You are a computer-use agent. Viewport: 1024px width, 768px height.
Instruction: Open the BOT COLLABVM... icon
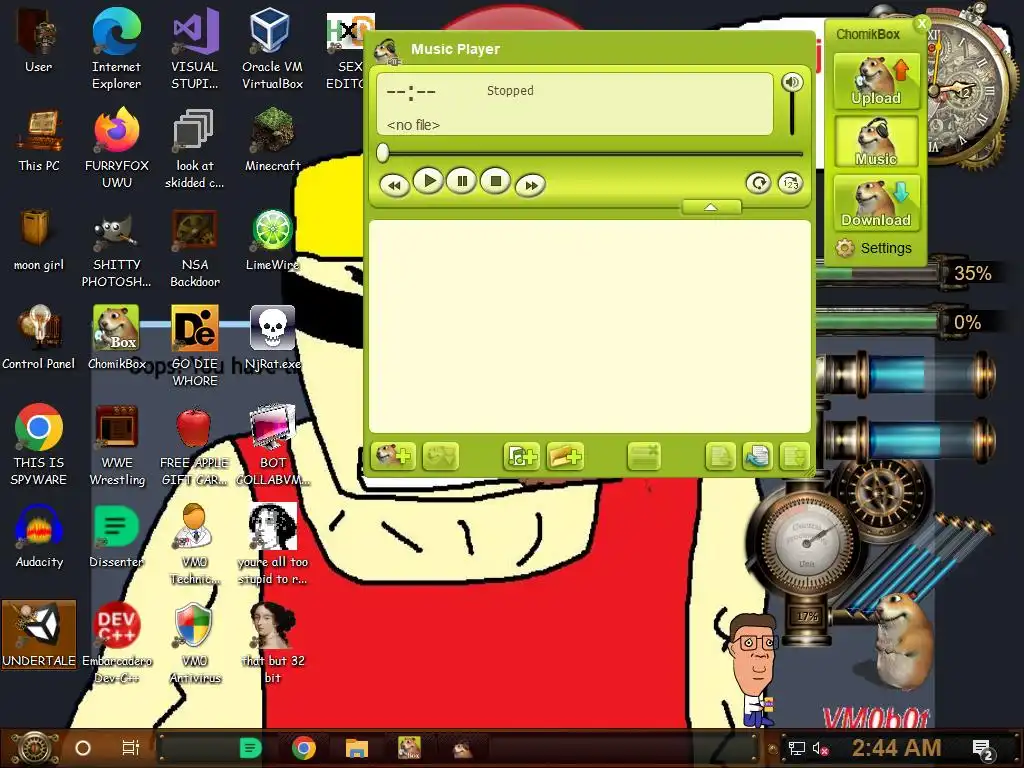272,445
